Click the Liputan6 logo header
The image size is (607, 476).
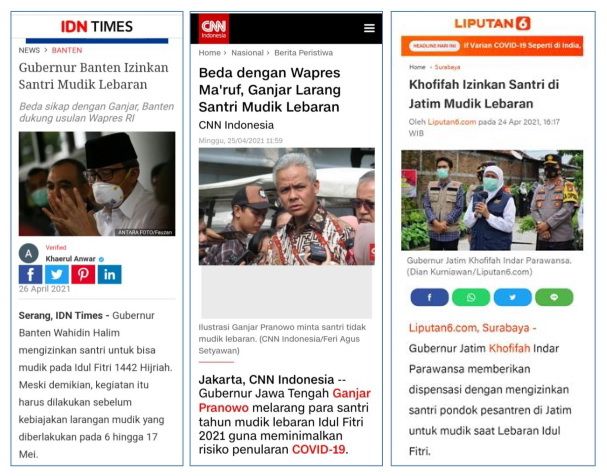coord(492,23)
